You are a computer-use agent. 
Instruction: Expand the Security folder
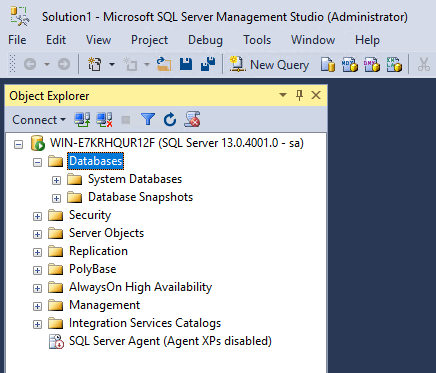(37, 216)
